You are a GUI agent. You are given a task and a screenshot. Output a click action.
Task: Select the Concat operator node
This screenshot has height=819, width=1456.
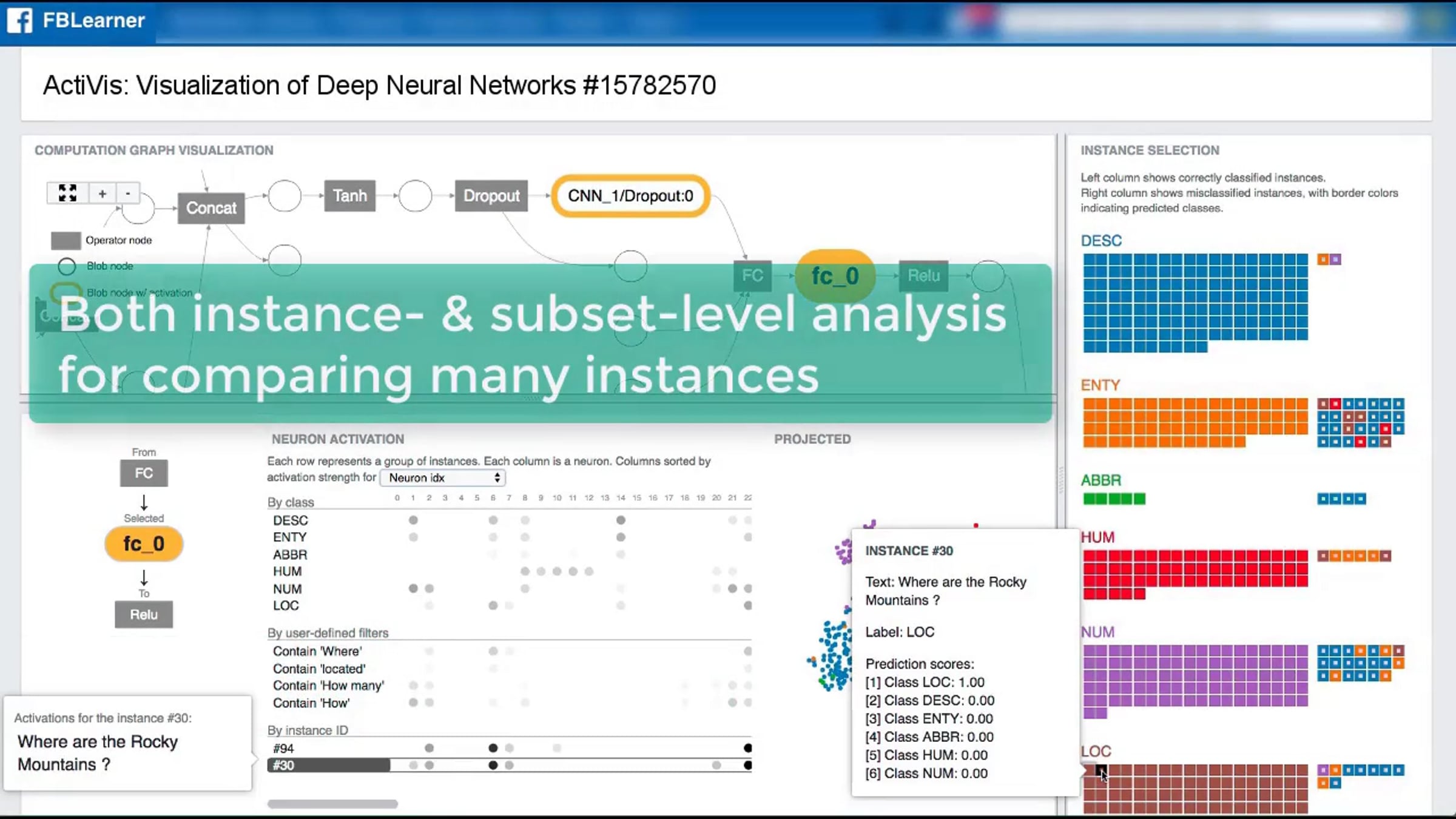pos(211,208)
